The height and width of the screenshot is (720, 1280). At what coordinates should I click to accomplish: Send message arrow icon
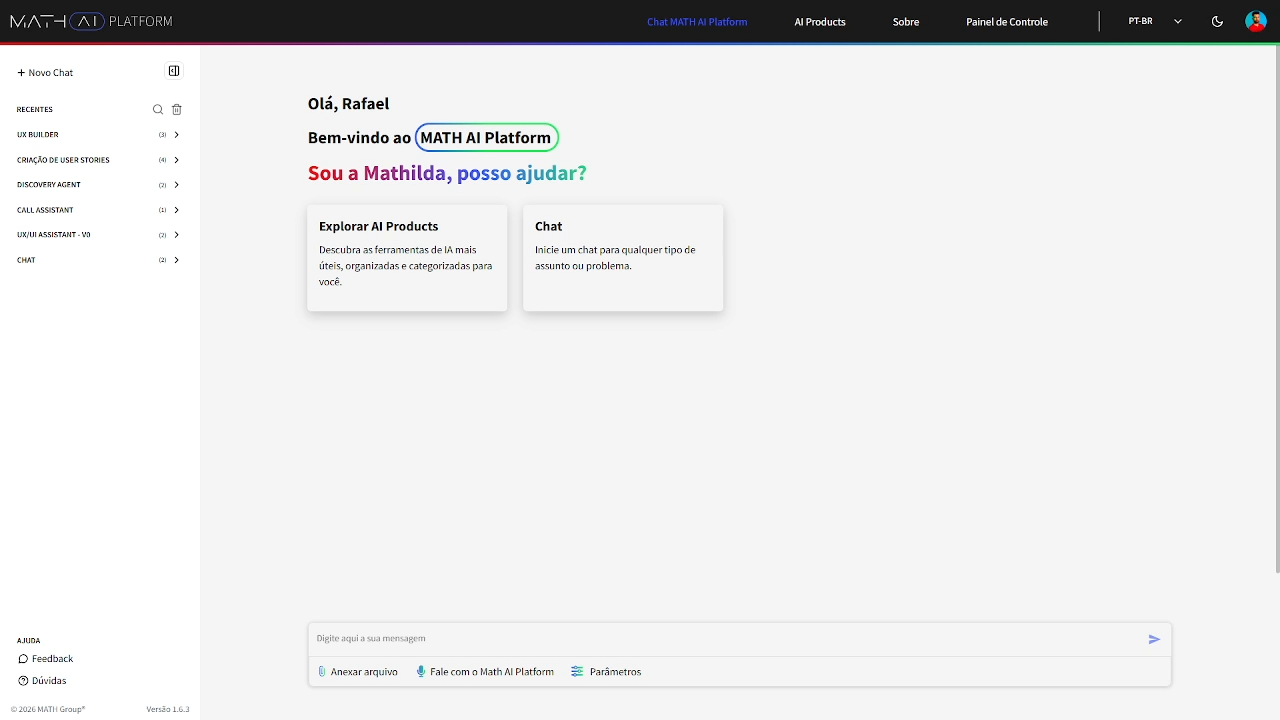click(x=1154, y=639)
